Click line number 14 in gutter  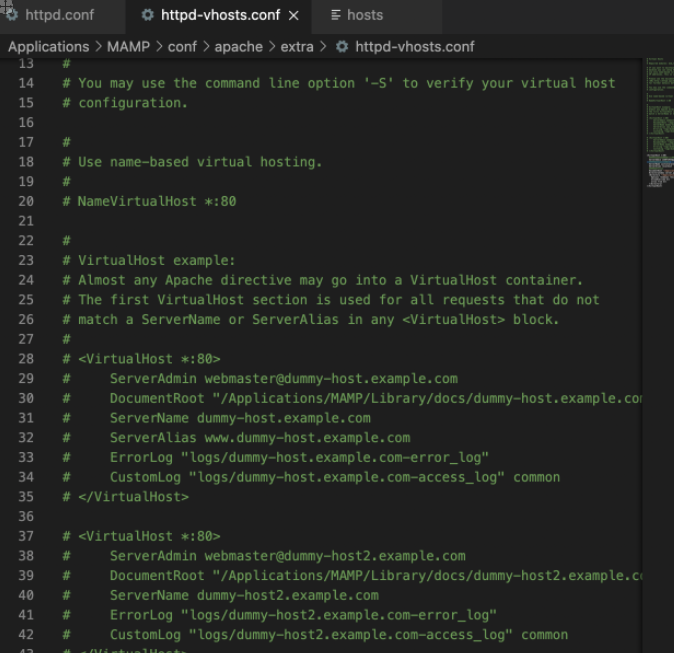pyautogui.click(x=26, y=83)
